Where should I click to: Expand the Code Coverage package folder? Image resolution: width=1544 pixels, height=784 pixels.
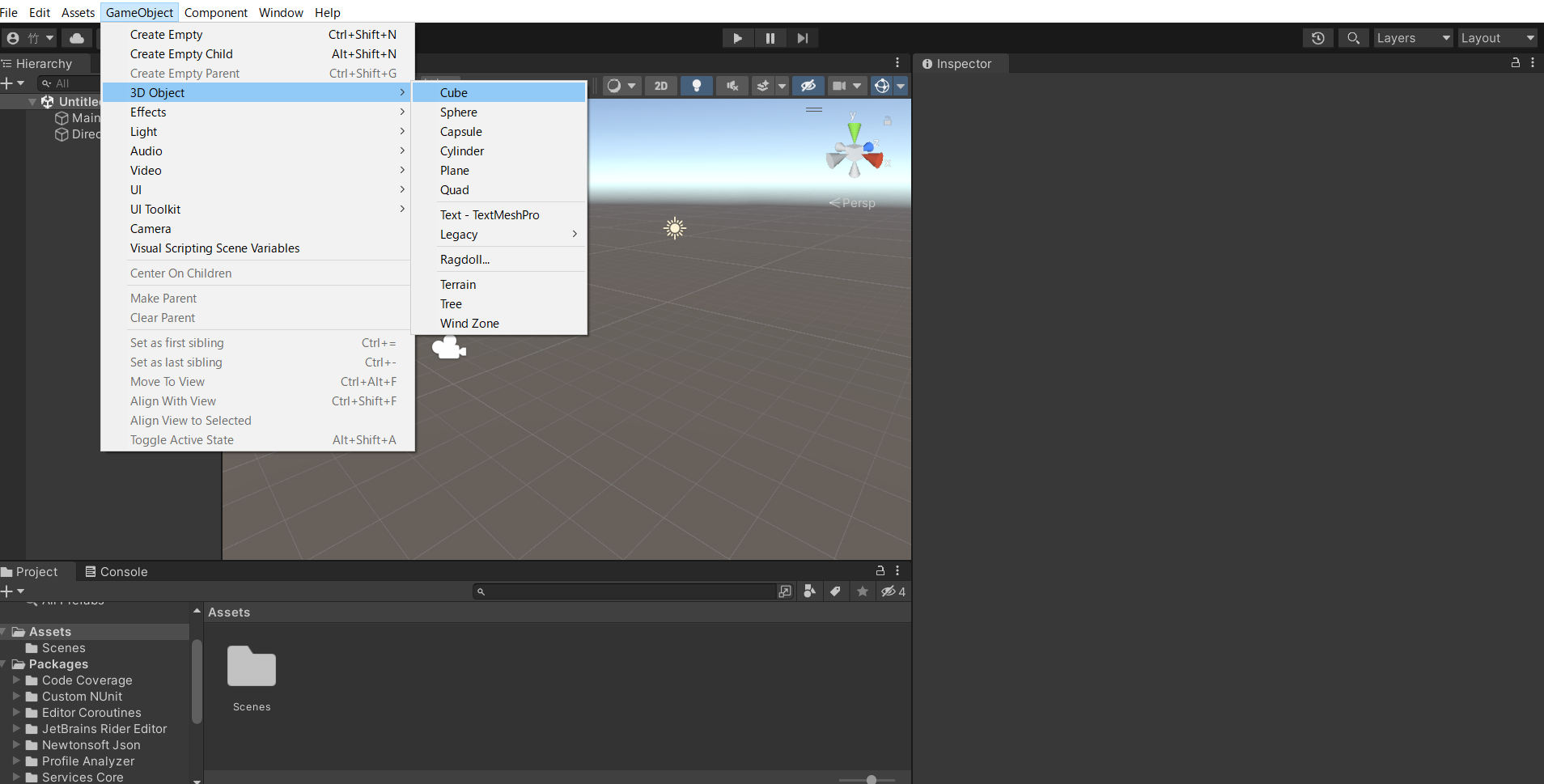[x=16, y=680]
